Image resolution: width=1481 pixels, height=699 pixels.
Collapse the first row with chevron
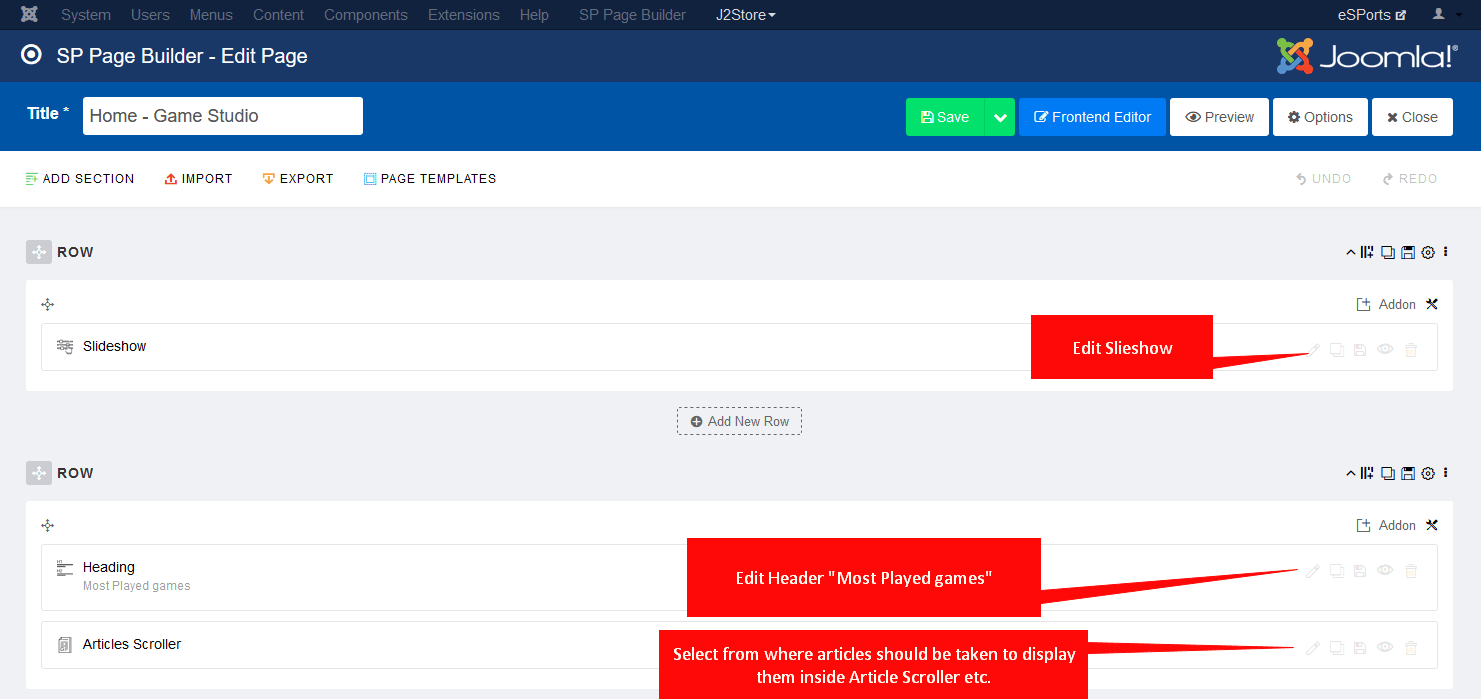tap(1351, 253)
